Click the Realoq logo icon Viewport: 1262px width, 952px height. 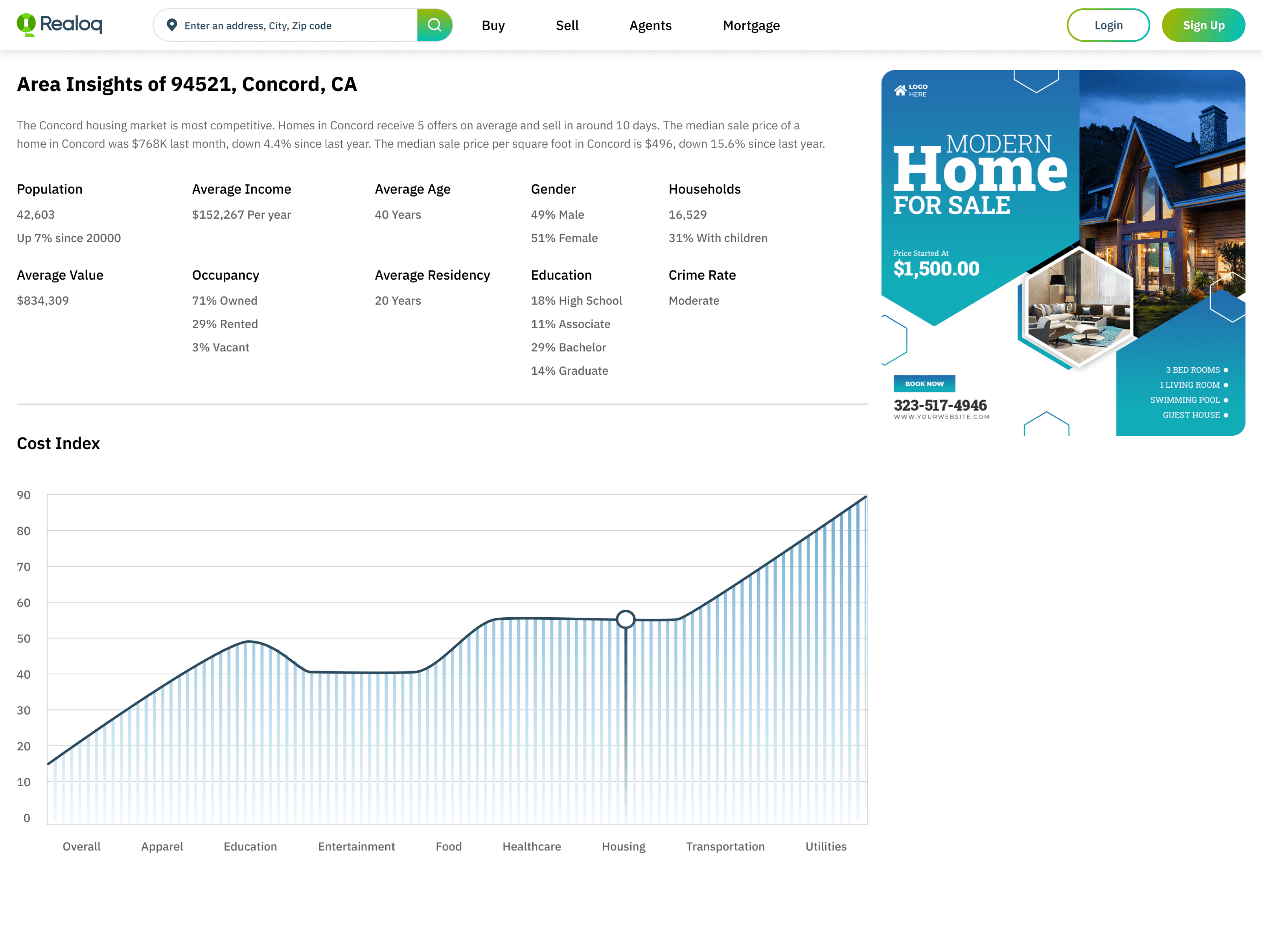coord(26,25)
